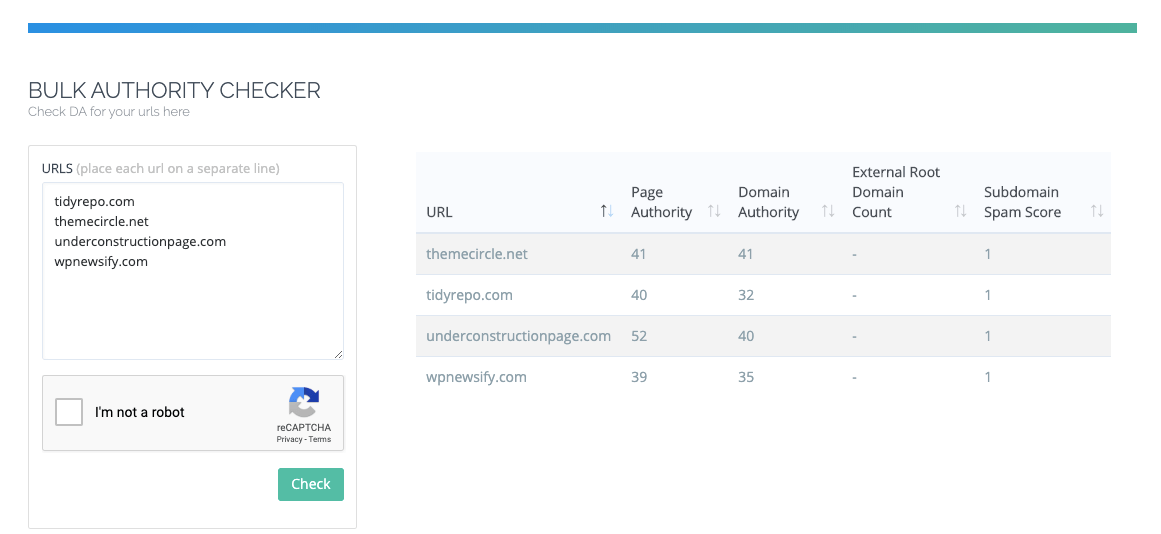Open reCAPTCHA Terms link
Image resolution: width=1161 pixels, height=534 pixels.
click(320, 439)
